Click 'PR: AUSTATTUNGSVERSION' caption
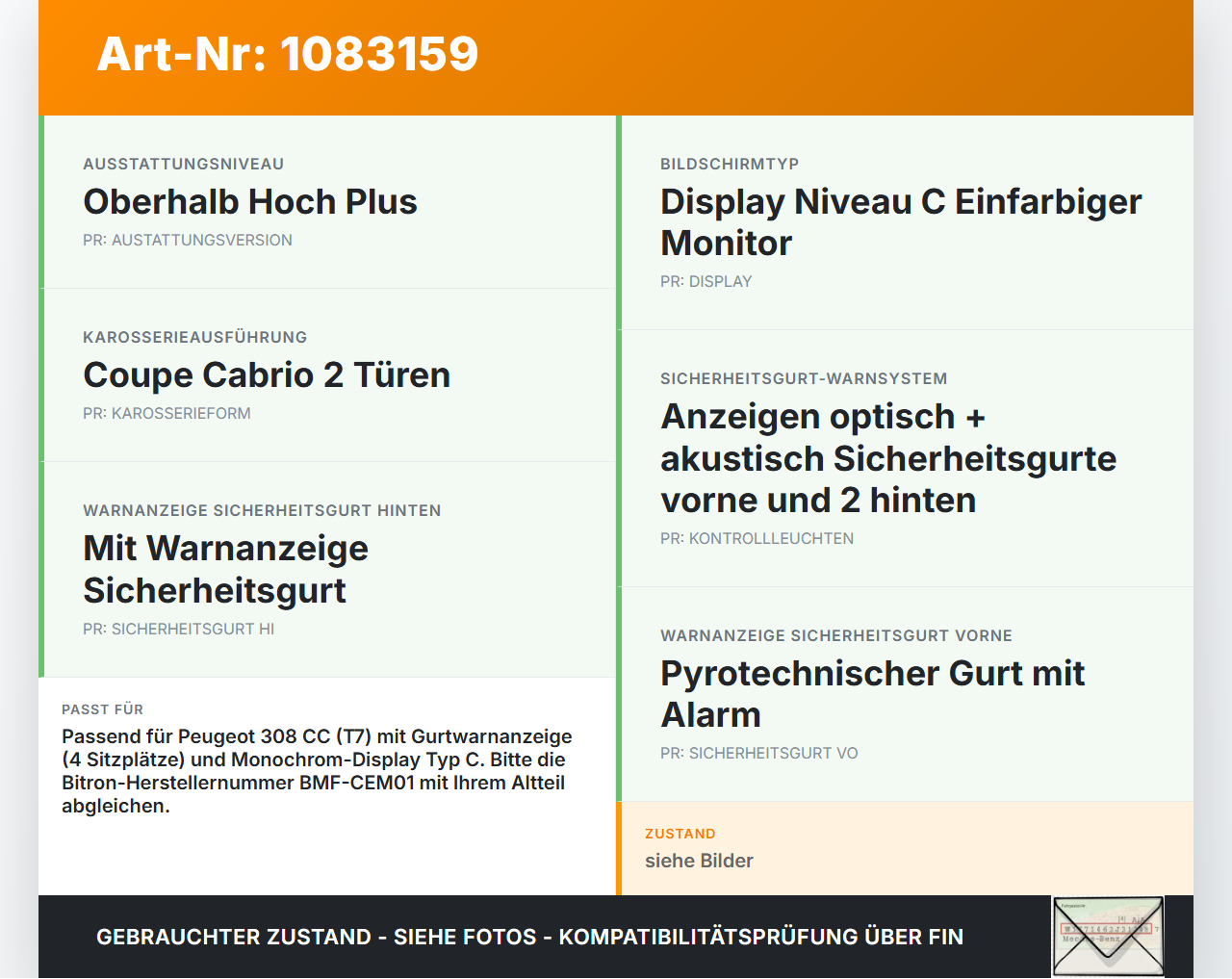 (188, 240)
